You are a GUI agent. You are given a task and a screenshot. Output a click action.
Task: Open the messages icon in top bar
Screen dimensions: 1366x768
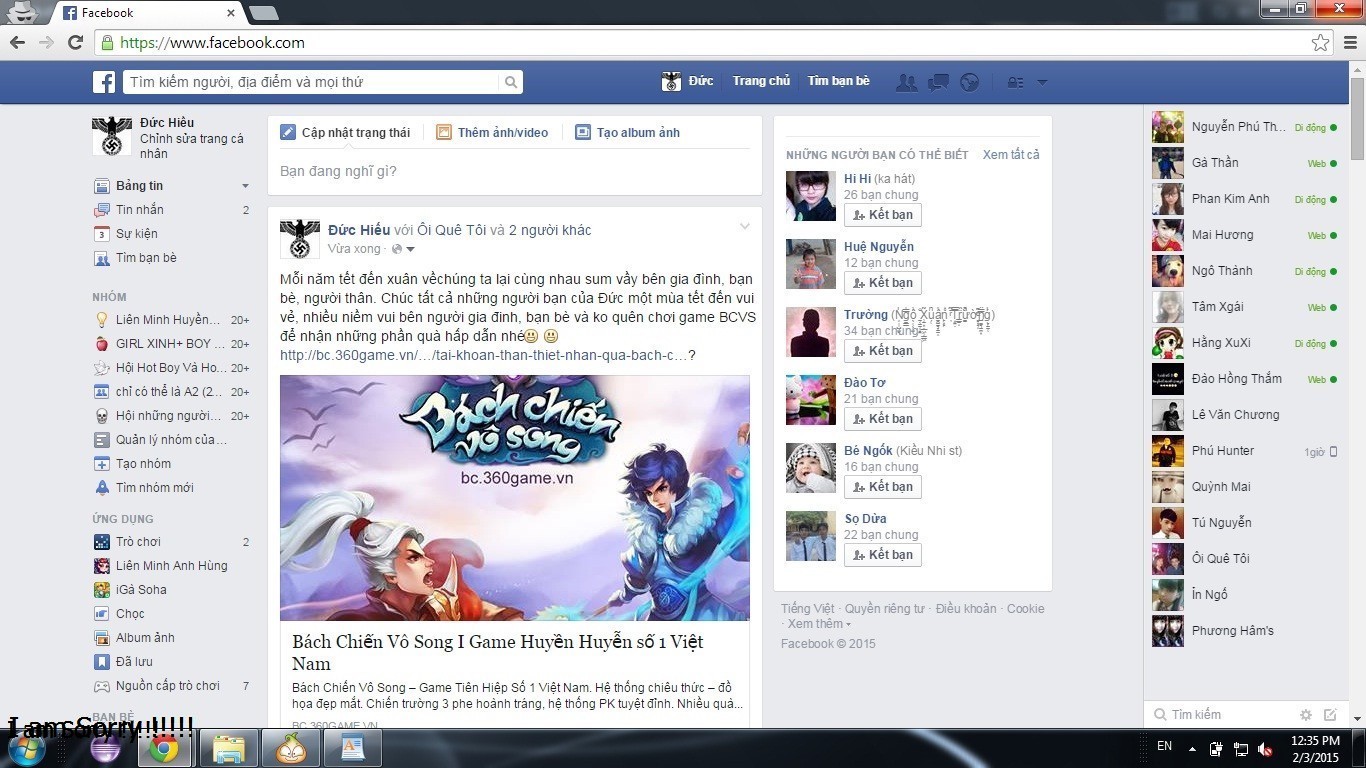pos(938,82)
